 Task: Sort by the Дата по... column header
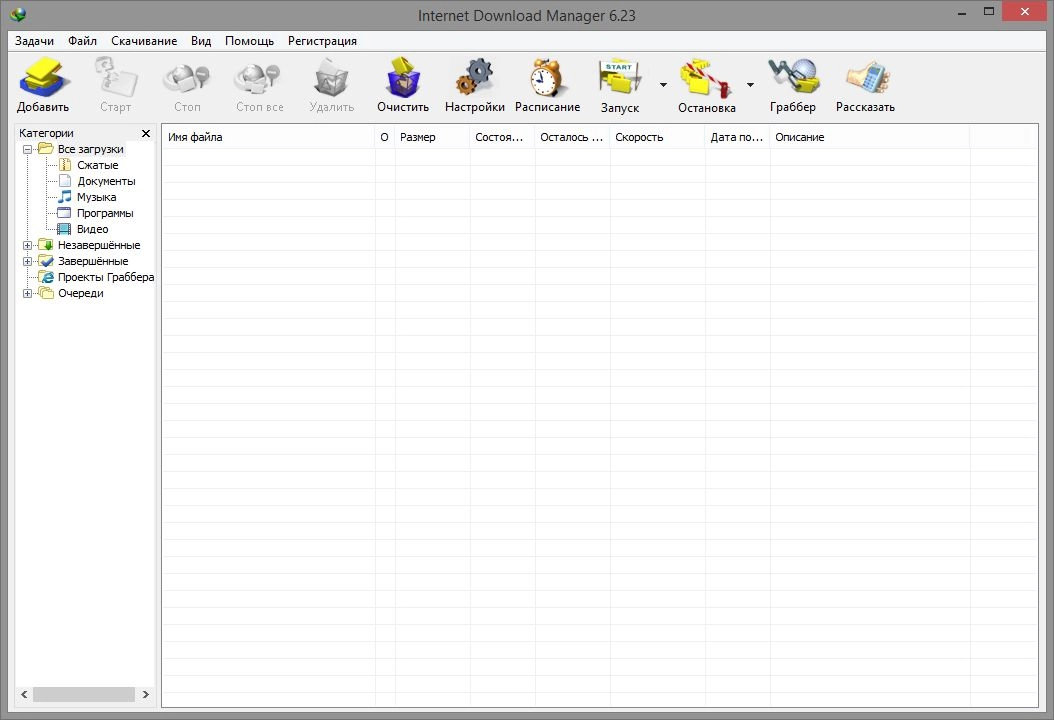(737, 137)
